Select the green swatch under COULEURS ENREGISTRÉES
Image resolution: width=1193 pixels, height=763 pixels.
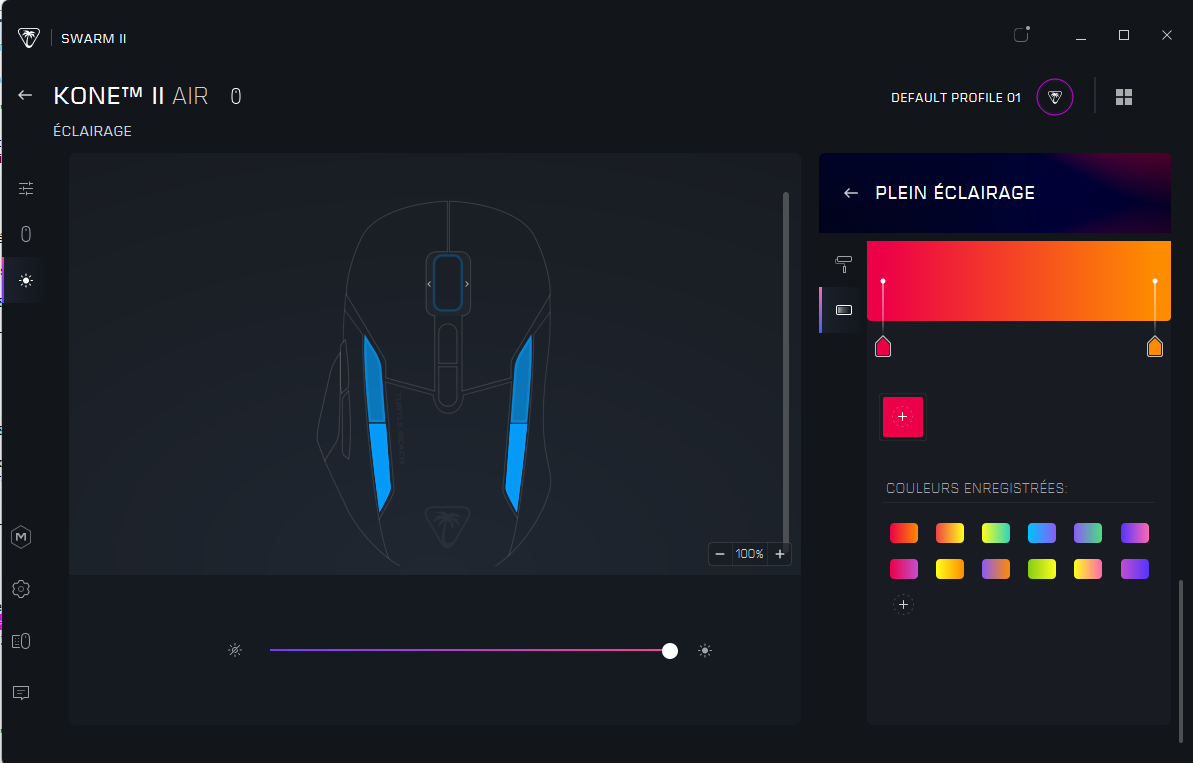pos(996,533)
